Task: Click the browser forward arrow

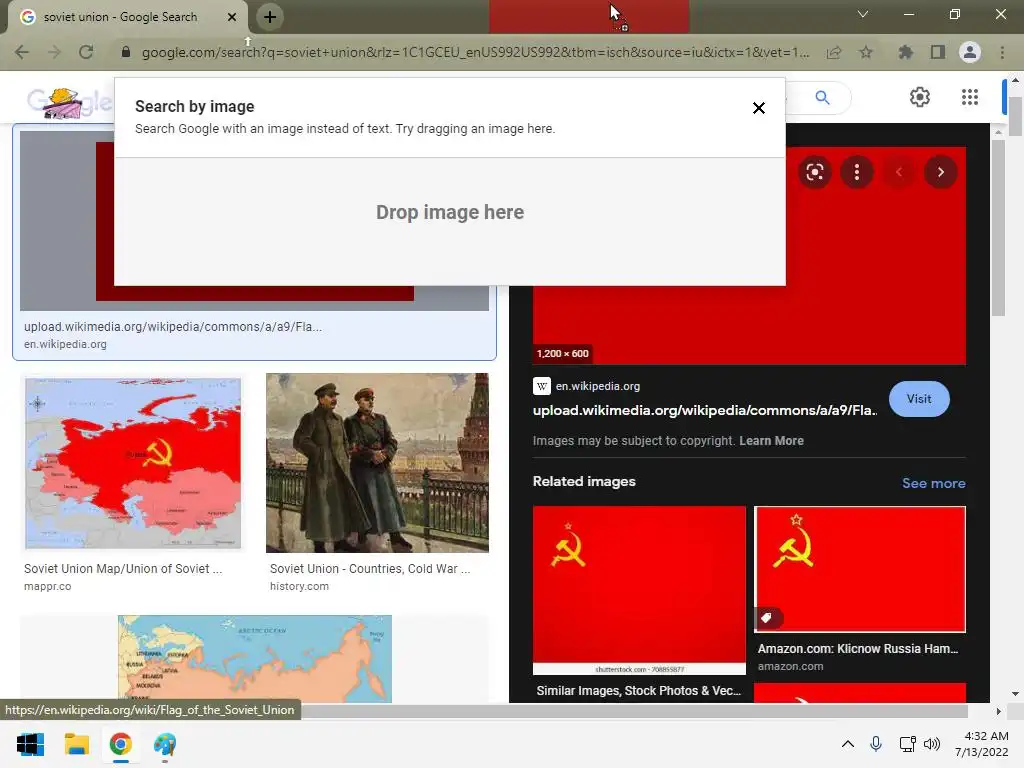Action: [x=54, y=52]
